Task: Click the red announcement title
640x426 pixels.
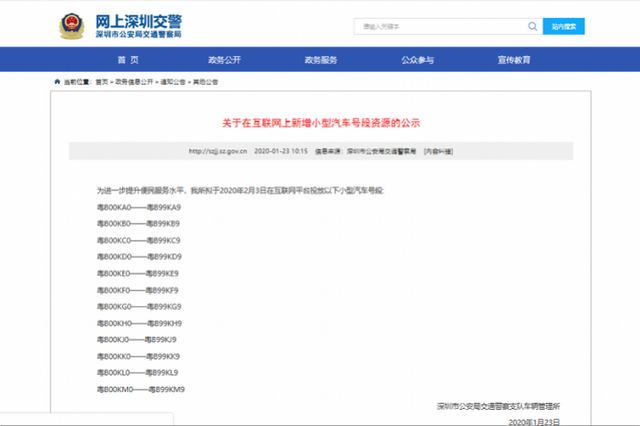Action: pos(320,122)
